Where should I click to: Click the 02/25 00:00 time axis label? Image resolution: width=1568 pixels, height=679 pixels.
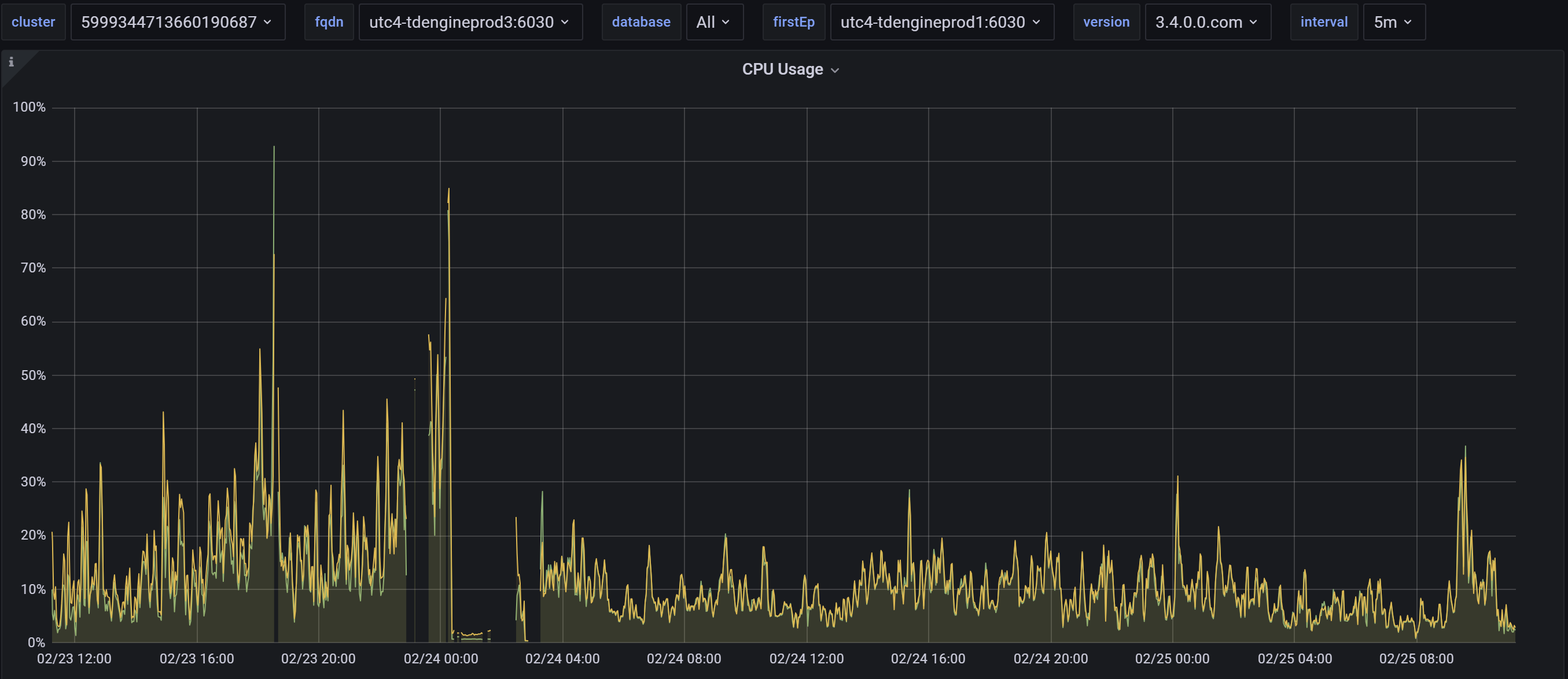point(1172,658)
